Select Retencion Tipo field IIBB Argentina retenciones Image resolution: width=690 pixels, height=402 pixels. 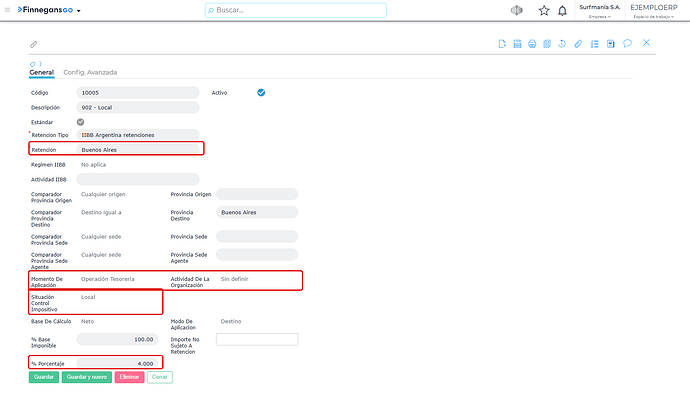pos(138,135)
